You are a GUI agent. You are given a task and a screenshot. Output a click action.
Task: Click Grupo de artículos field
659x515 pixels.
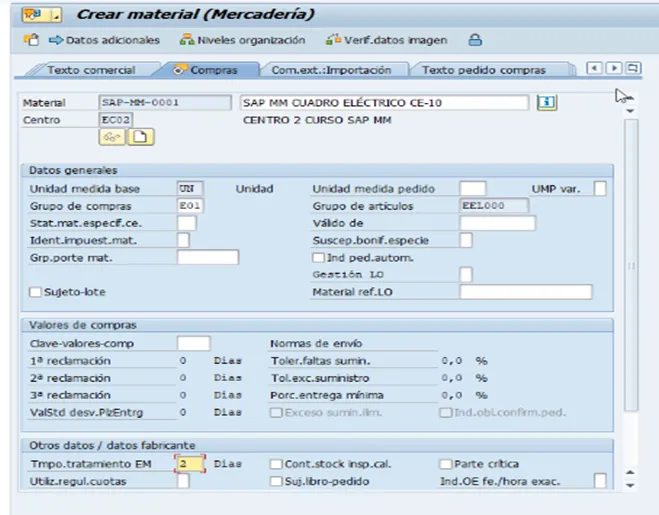494,206
